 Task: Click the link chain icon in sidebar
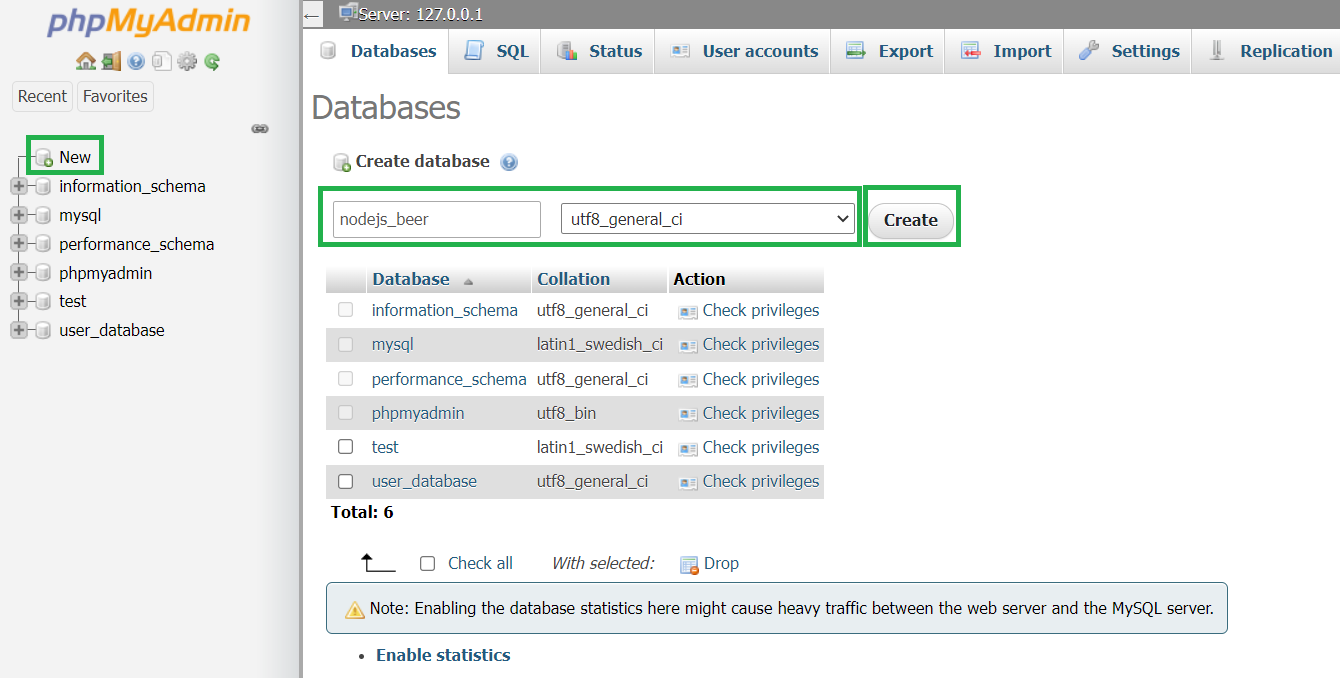(x=260, y=129)
